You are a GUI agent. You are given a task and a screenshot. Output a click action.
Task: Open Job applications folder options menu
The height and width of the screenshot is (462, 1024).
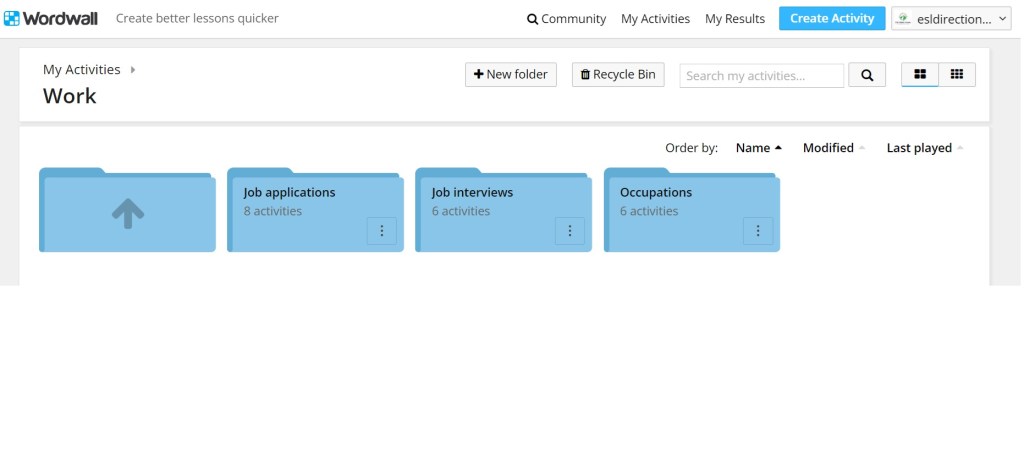tap(381, 231)
